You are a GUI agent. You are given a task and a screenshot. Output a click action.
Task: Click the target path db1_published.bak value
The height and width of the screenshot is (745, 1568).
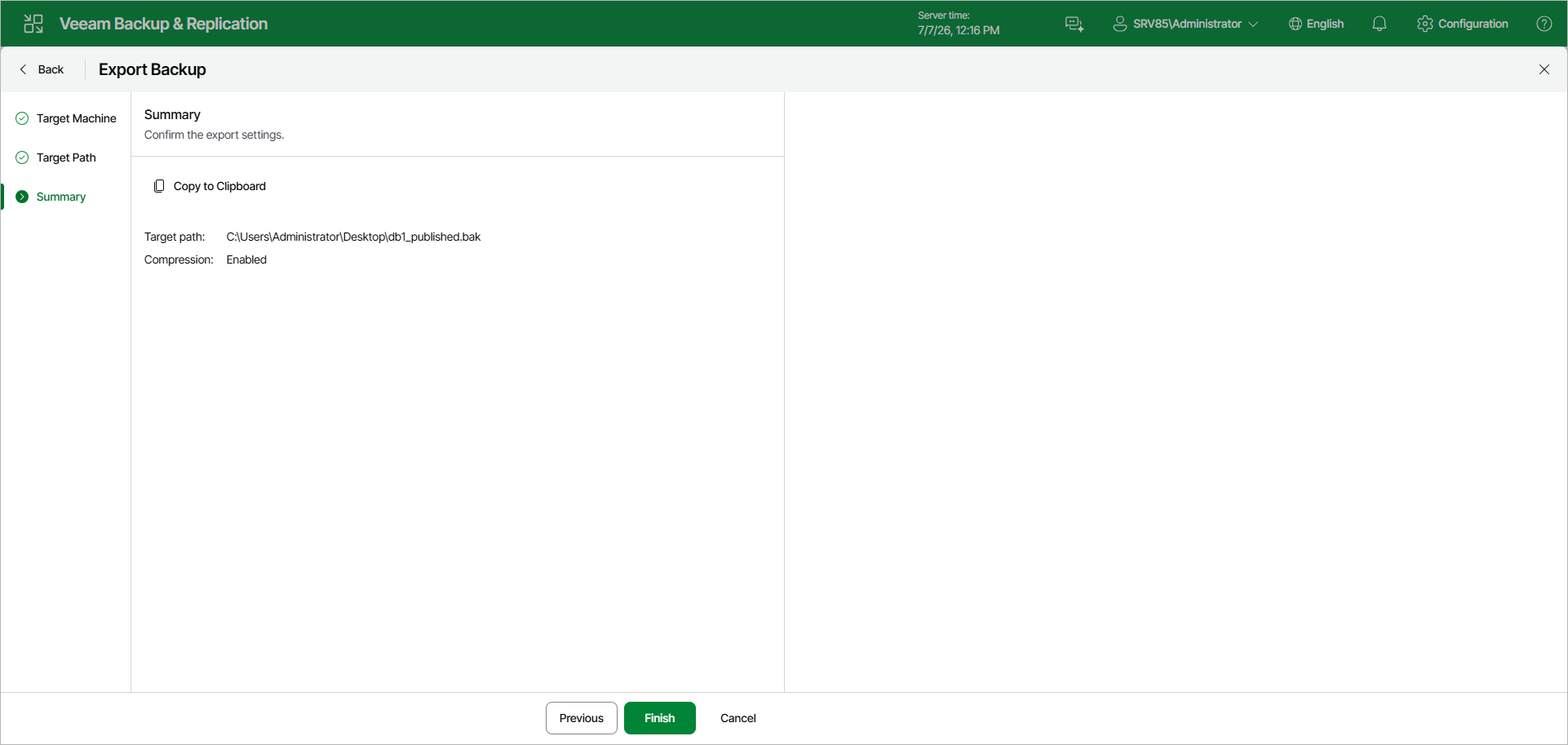[353, 237]
